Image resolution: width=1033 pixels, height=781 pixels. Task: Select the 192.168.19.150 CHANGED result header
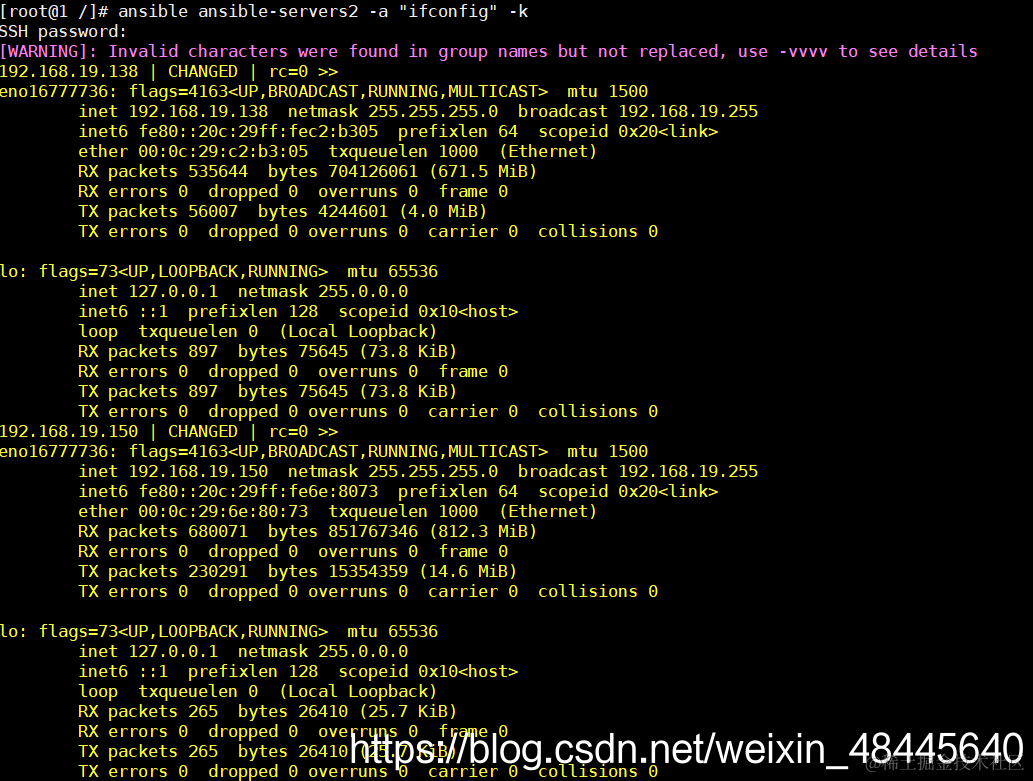click(x=169, y=431)
